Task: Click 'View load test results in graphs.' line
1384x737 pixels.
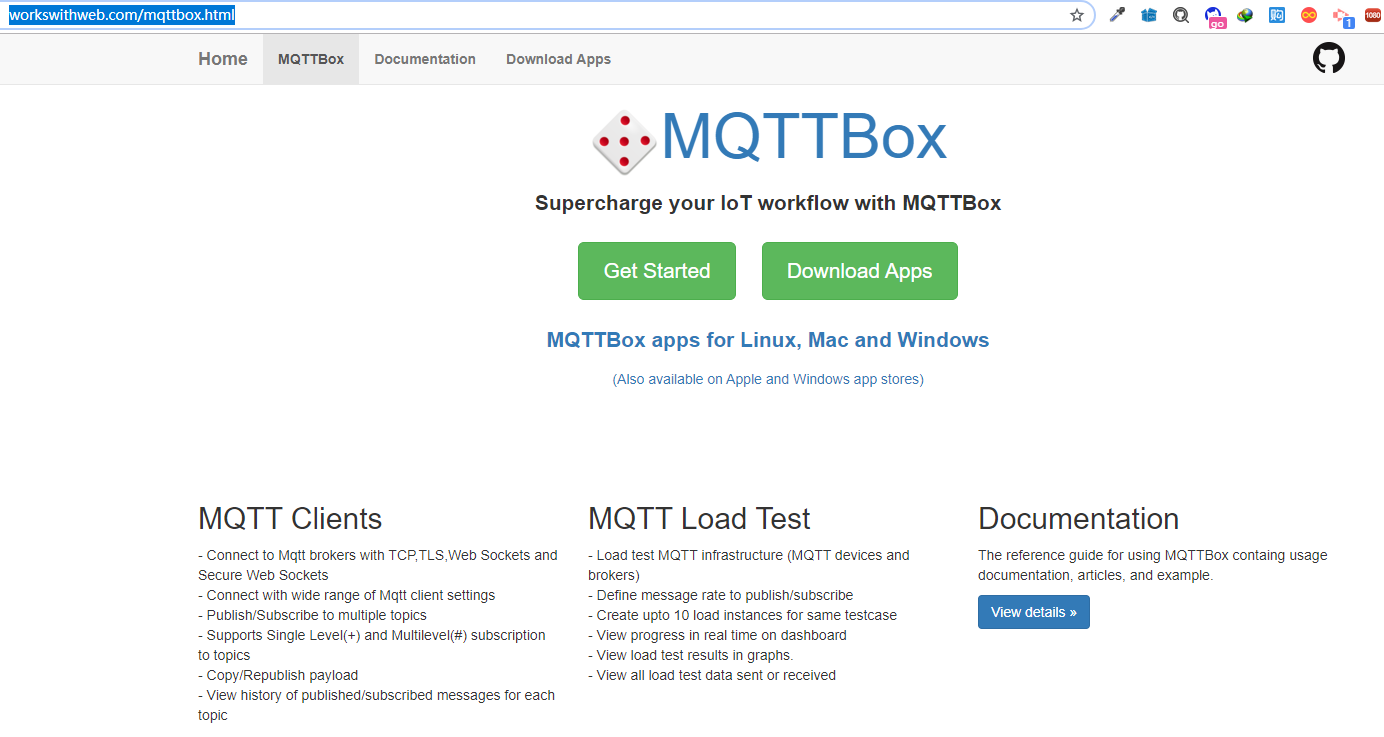Action: [691, 655]
